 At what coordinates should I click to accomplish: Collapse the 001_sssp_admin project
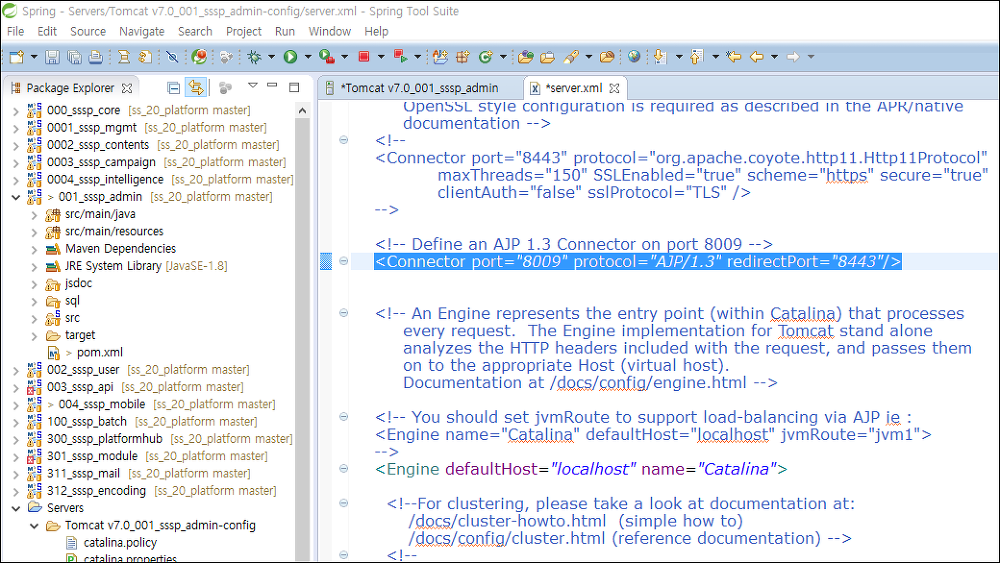(16, 197)
